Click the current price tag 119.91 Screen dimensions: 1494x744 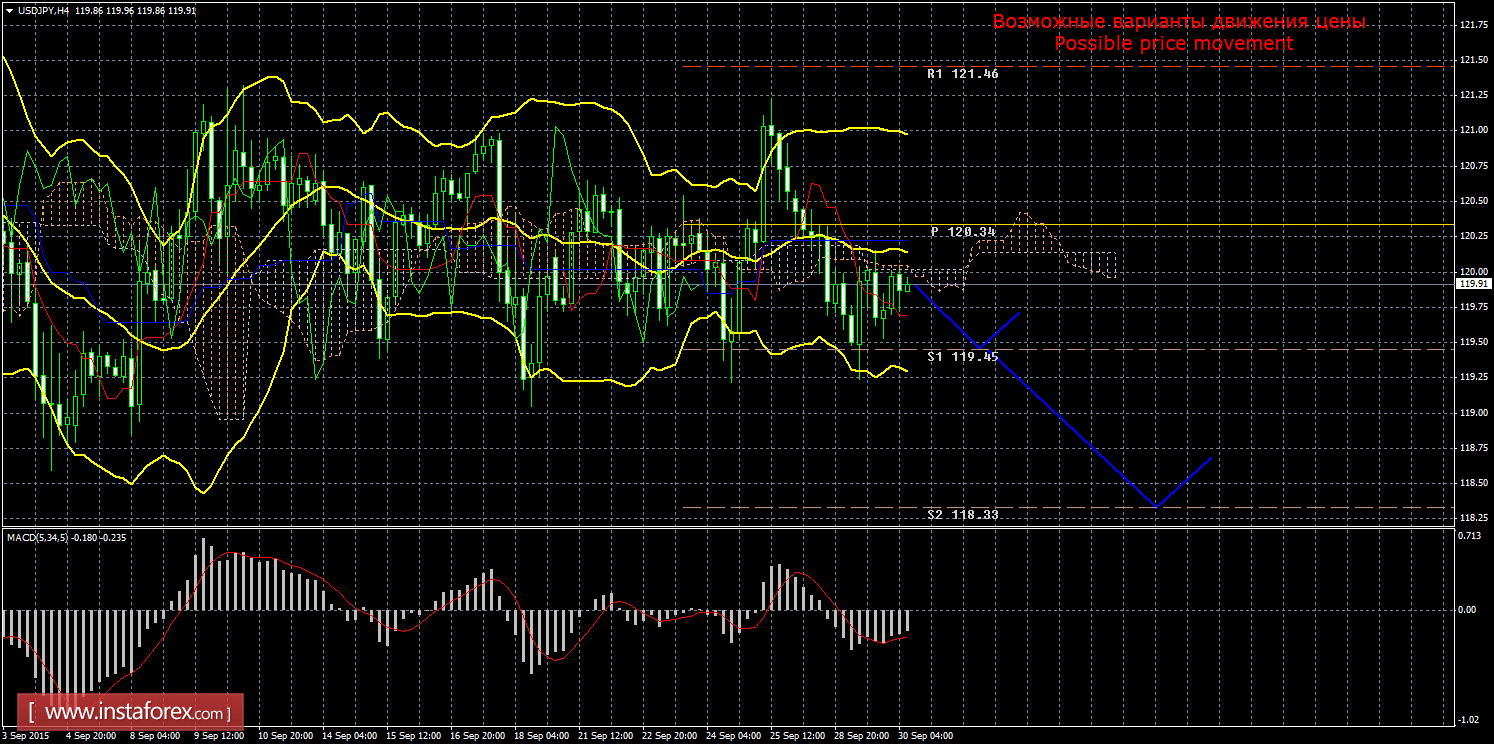[1472, 284]
